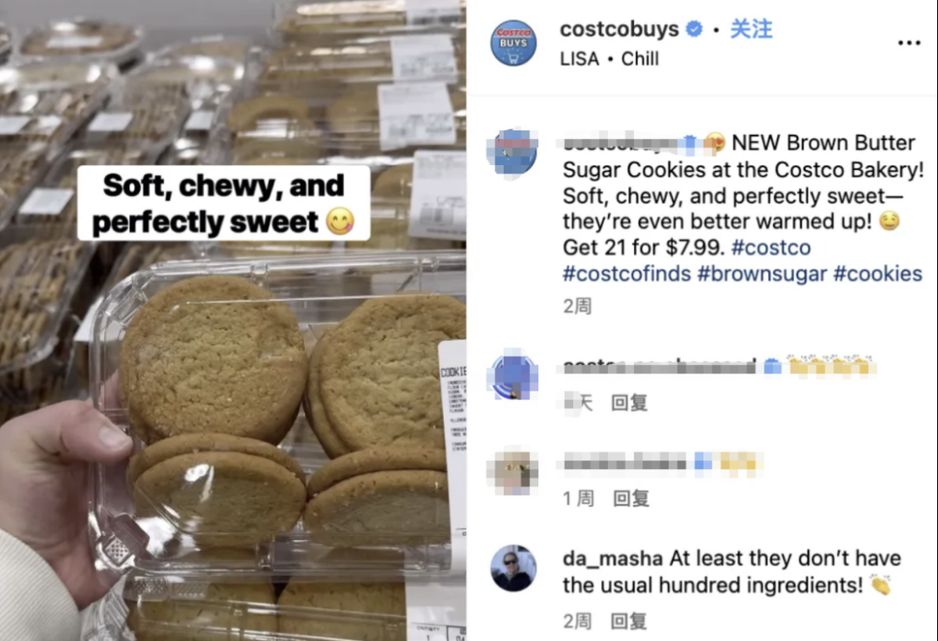Click the blurred avatar beside the caption
Viewport: 938px width, 641px height.
click(x=513, y=151)
